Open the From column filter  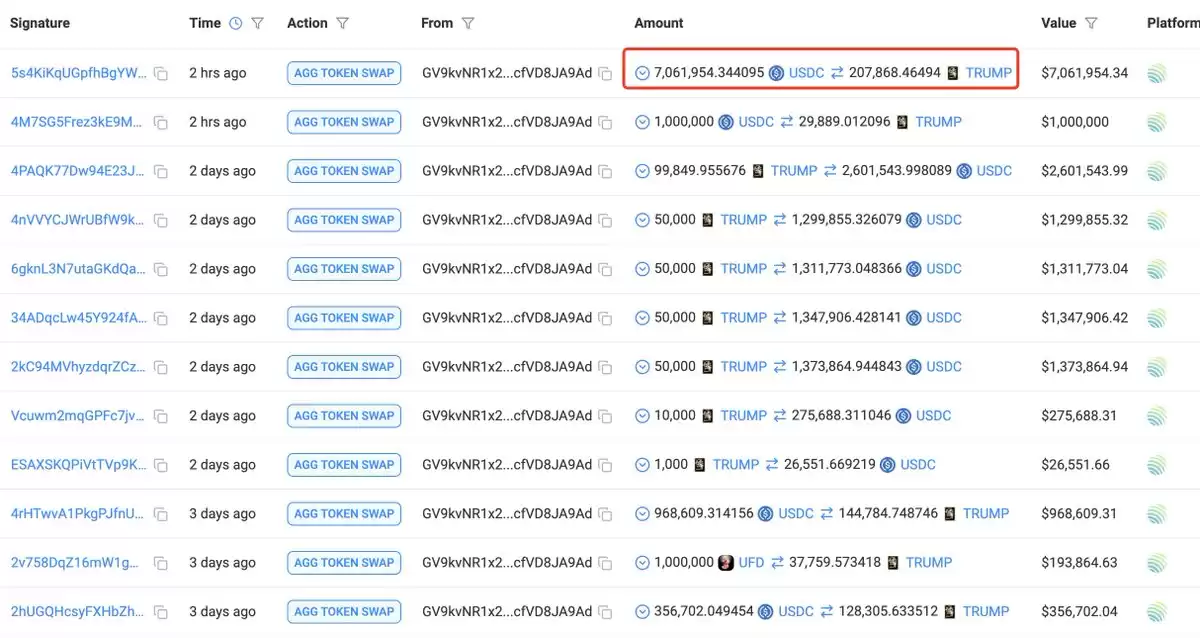[x=468, y=23]
